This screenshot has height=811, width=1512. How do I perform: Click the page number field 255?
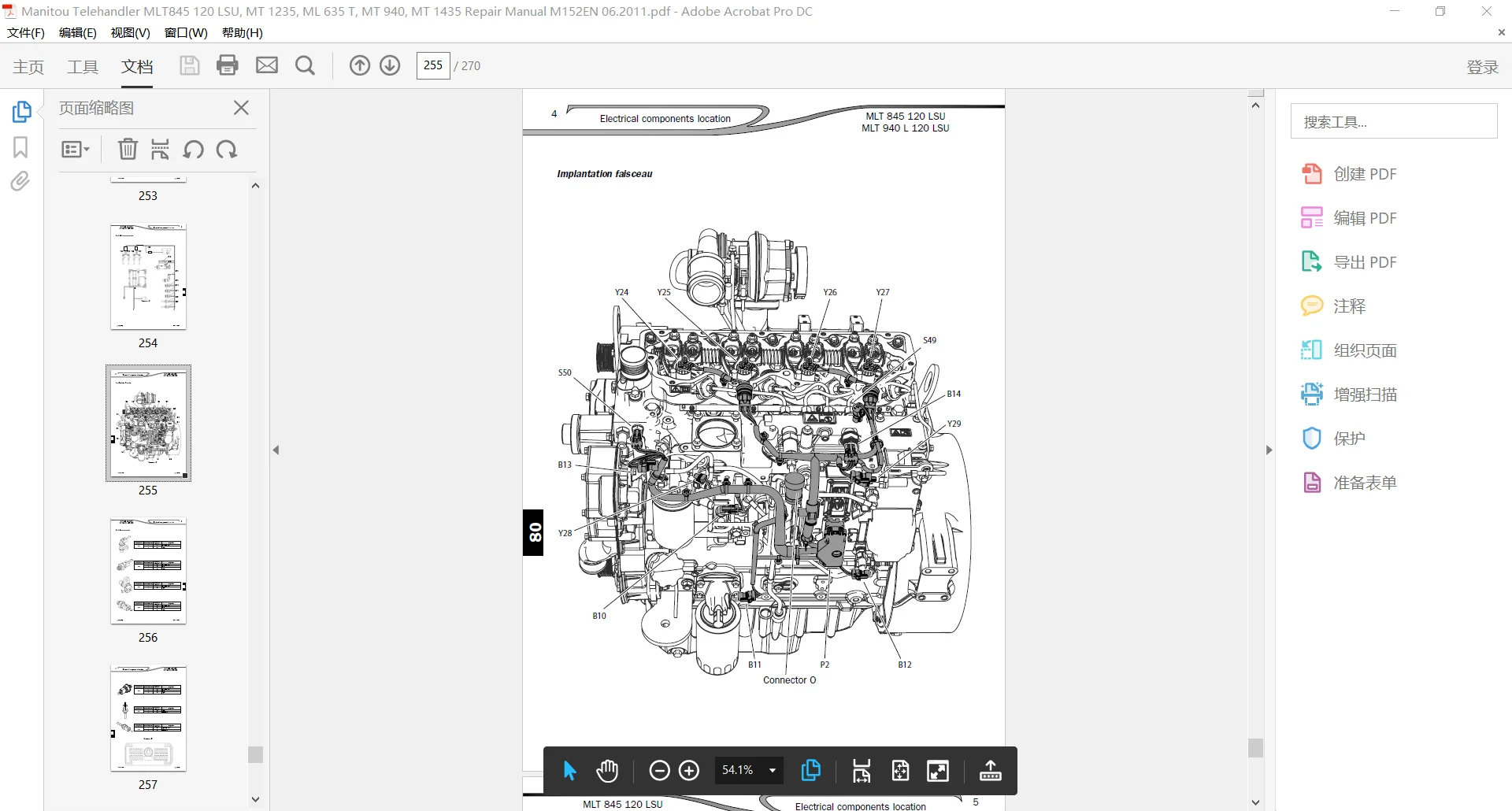click(x=433, y=65)
